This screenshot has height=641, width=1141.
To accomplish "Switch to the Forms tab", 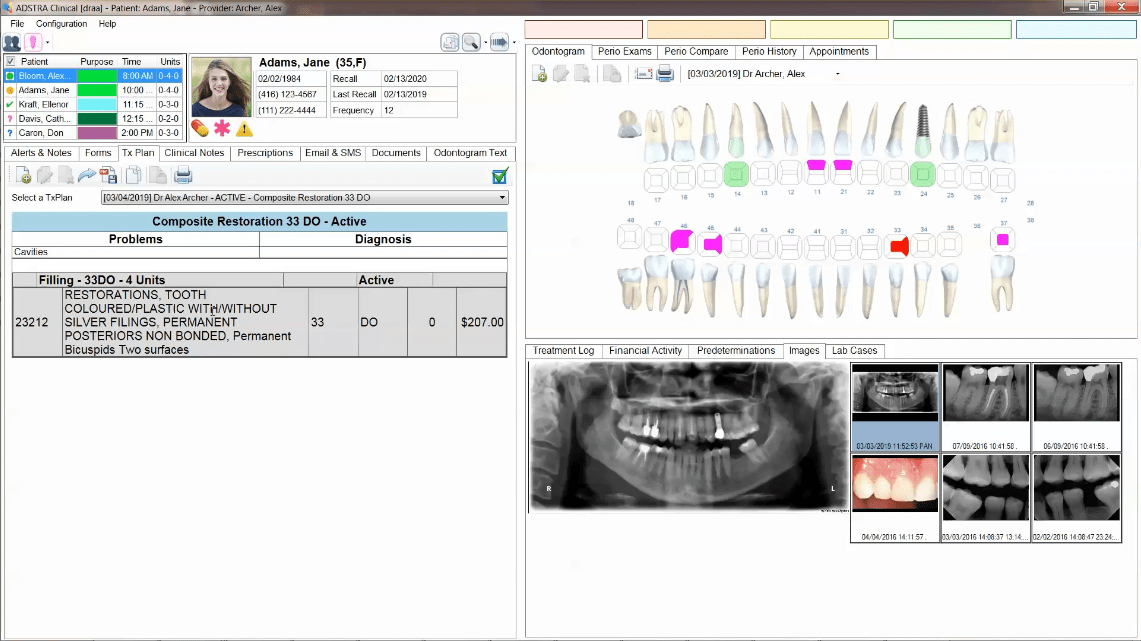I will [98, 153].
